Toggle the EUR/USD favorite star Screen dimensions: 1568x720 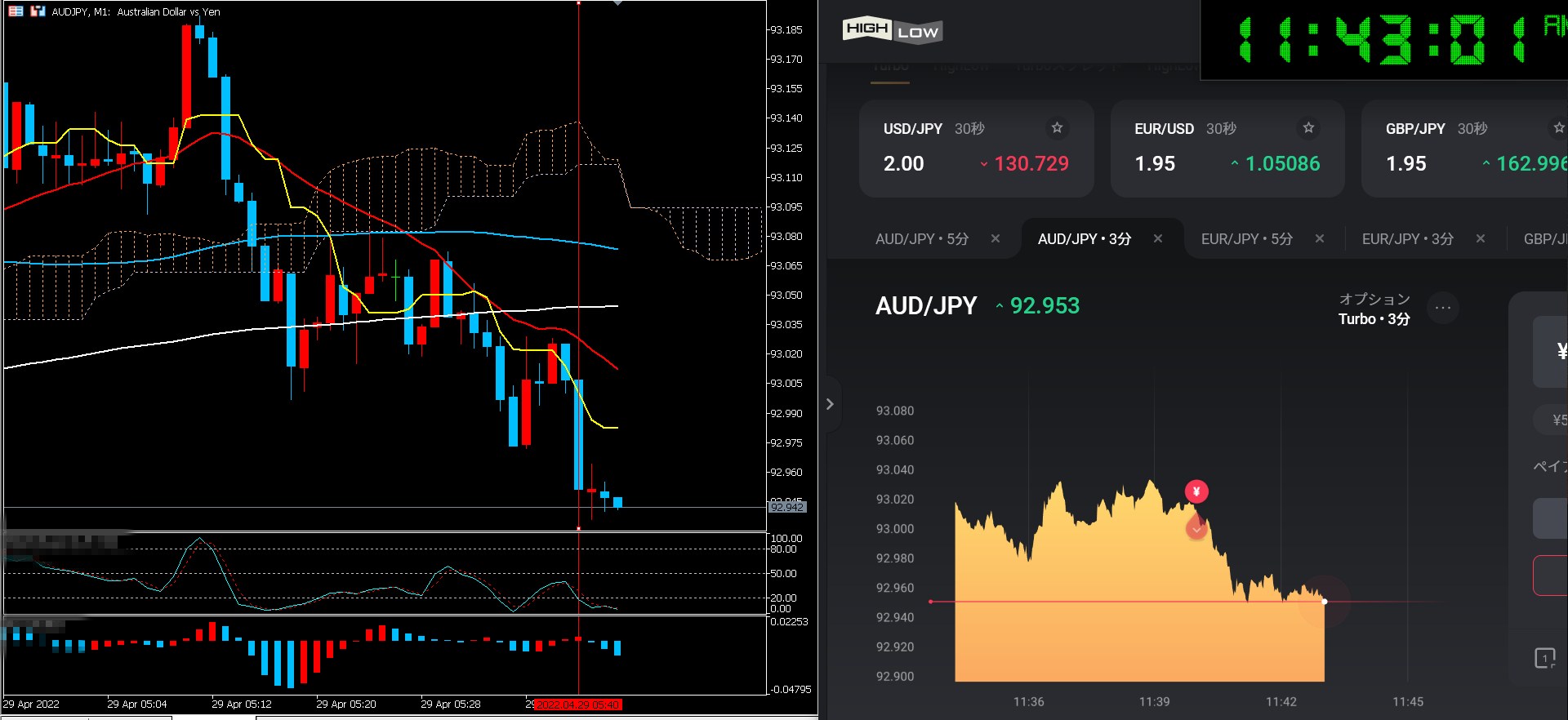(1308, 128)
